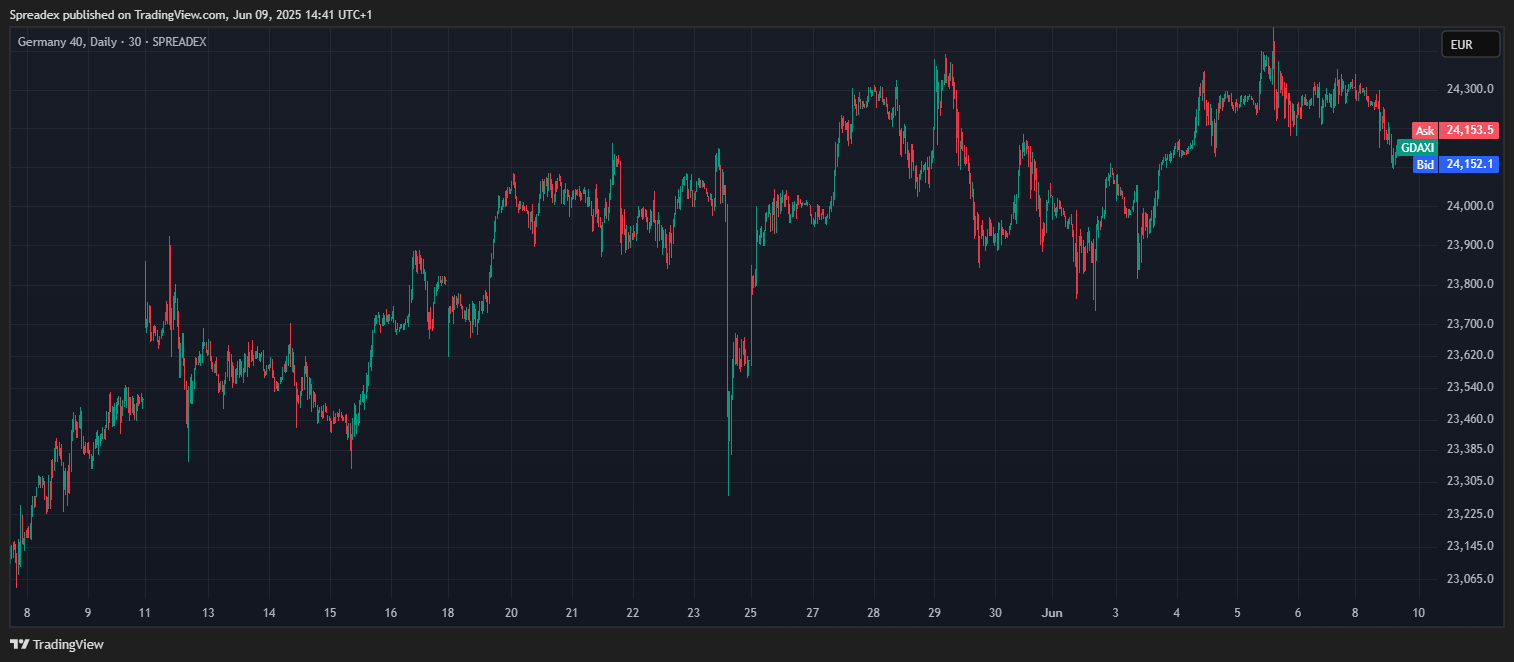1514x662 pixels.
Task: Click the TradingView logo at bottom left
Action: (x=57, y=645)
